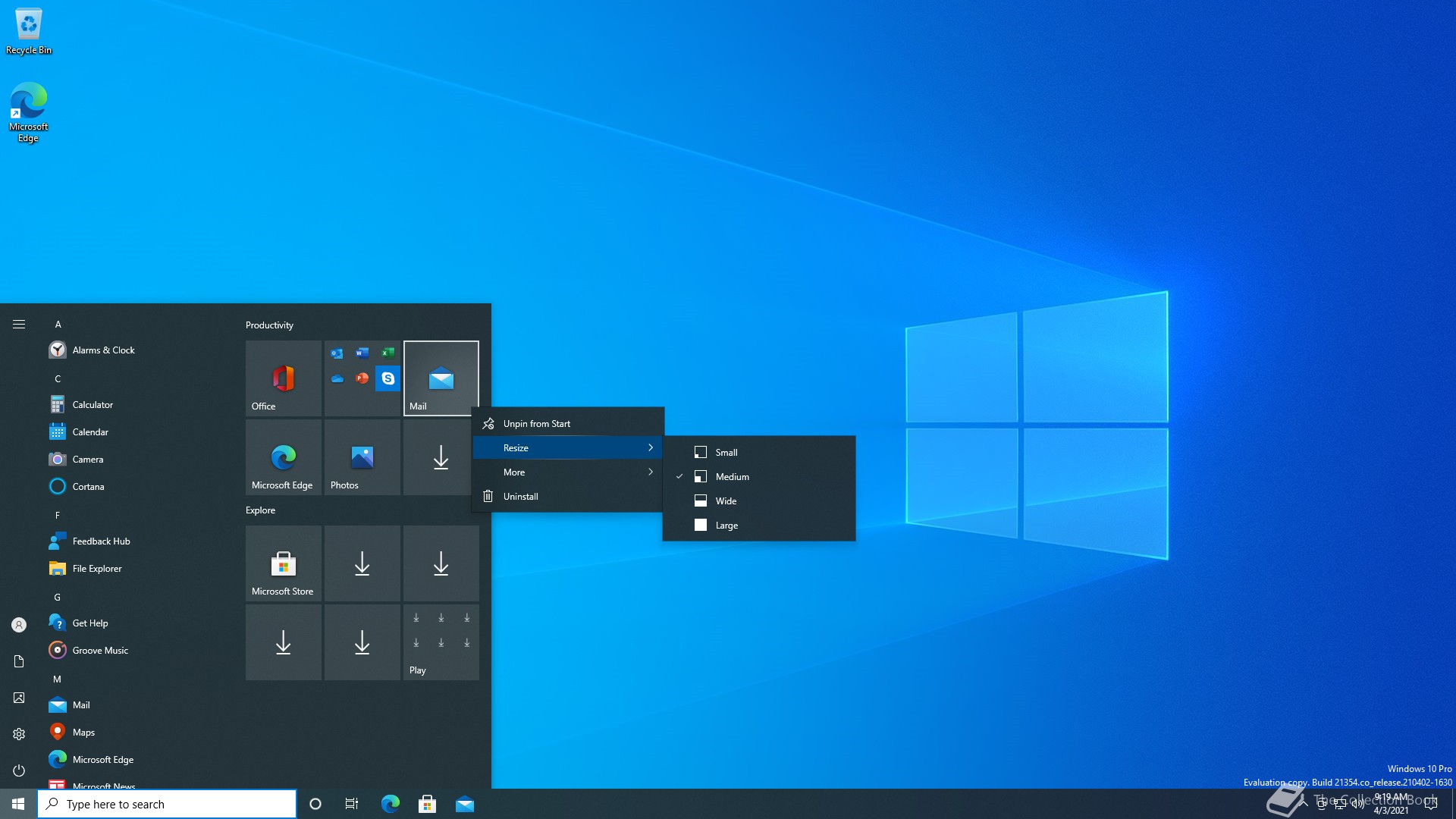
Task: Open Microsoft Store from taskbar
Action: tap(427, 804)
